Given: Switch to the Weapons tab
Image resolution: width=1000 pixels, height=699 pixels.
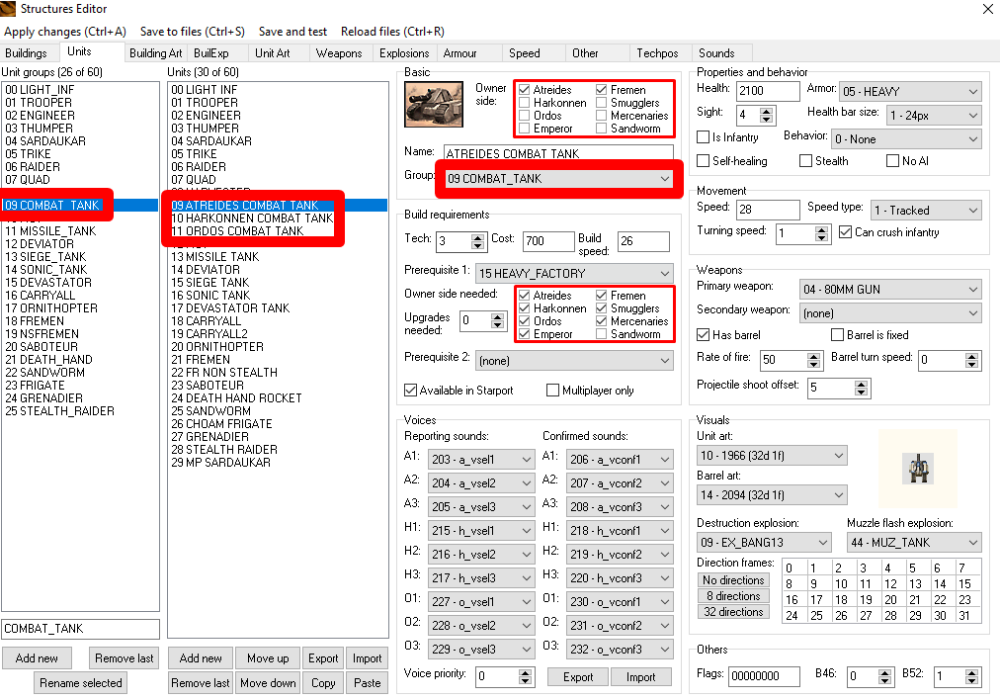Looking at the screenshot, I should pos(339,53).
